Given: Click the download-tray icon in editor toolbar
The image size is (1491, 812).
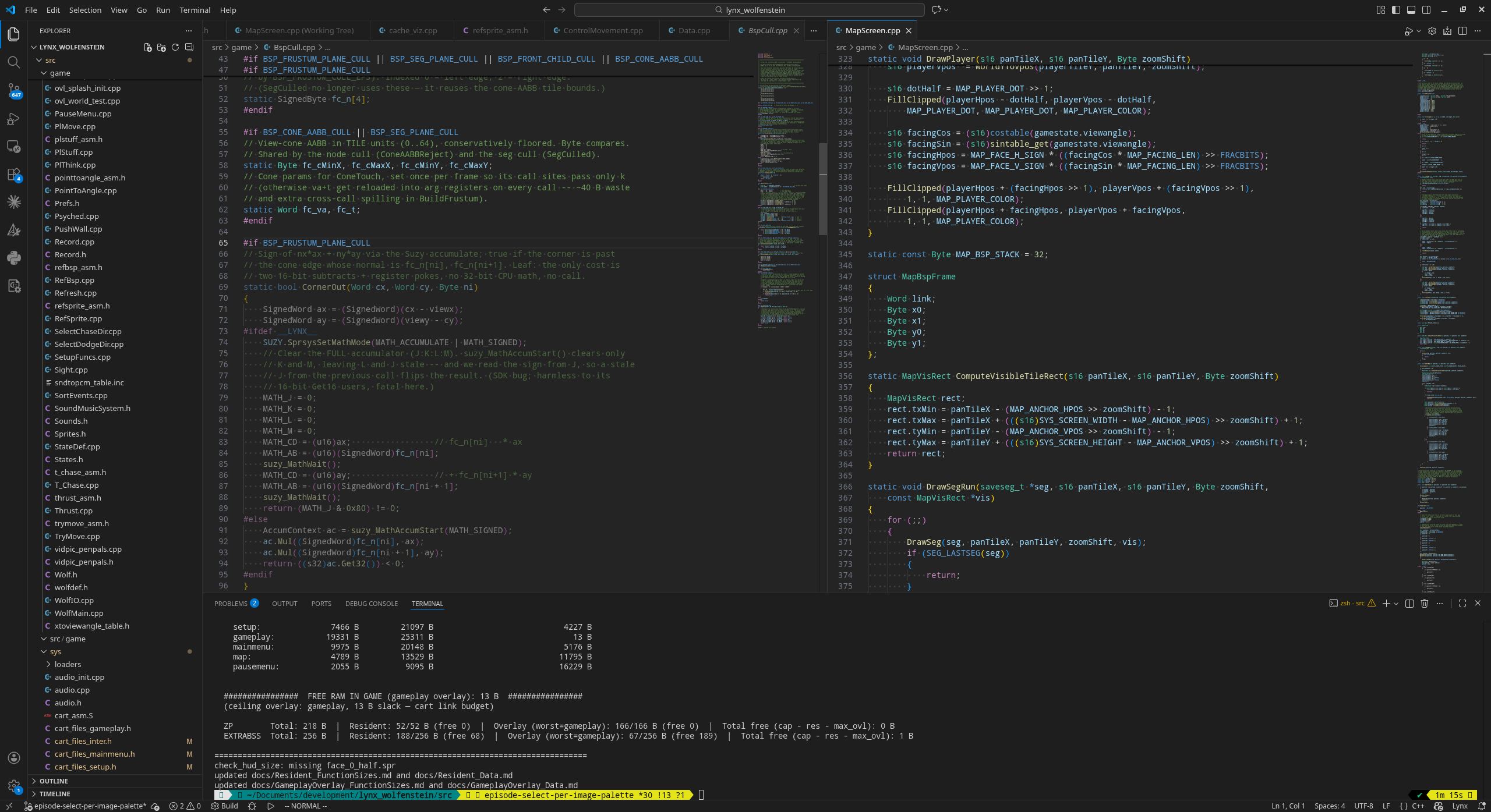Looking at the screenshot, I should [x=1447, y=31].
